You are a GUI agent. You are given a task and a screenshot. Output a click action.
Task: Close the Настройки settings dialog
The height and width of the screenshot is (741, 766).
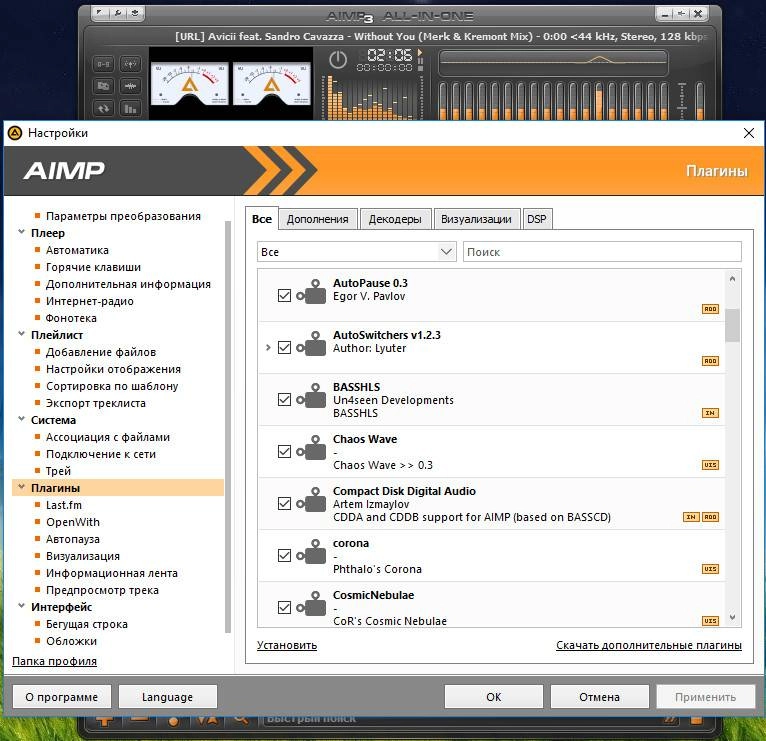[748, 133]
